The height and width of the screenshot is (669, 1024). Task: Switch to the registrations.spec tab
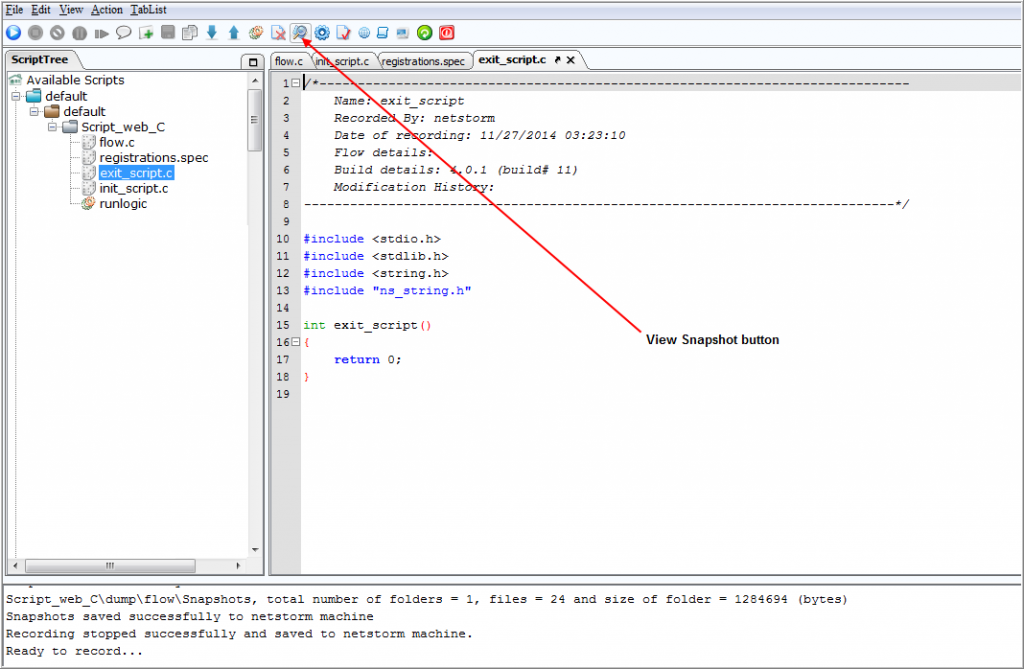[x=423, y=61]
